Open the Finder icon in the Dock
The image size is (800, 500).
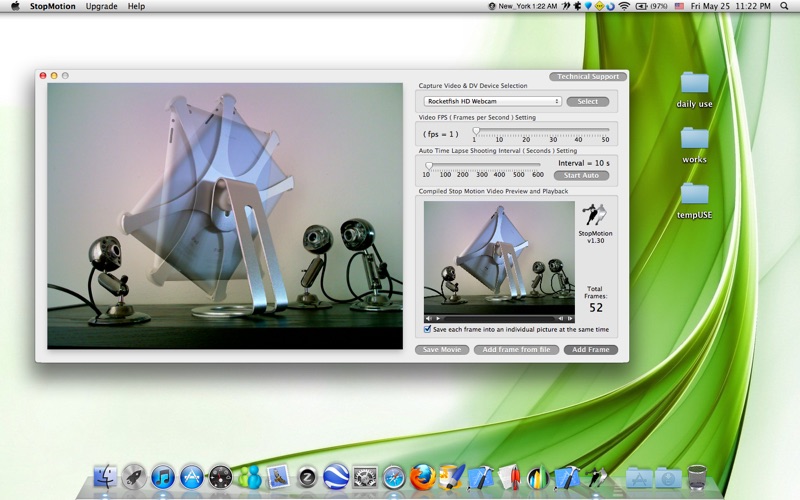click(x=105, y=478)
